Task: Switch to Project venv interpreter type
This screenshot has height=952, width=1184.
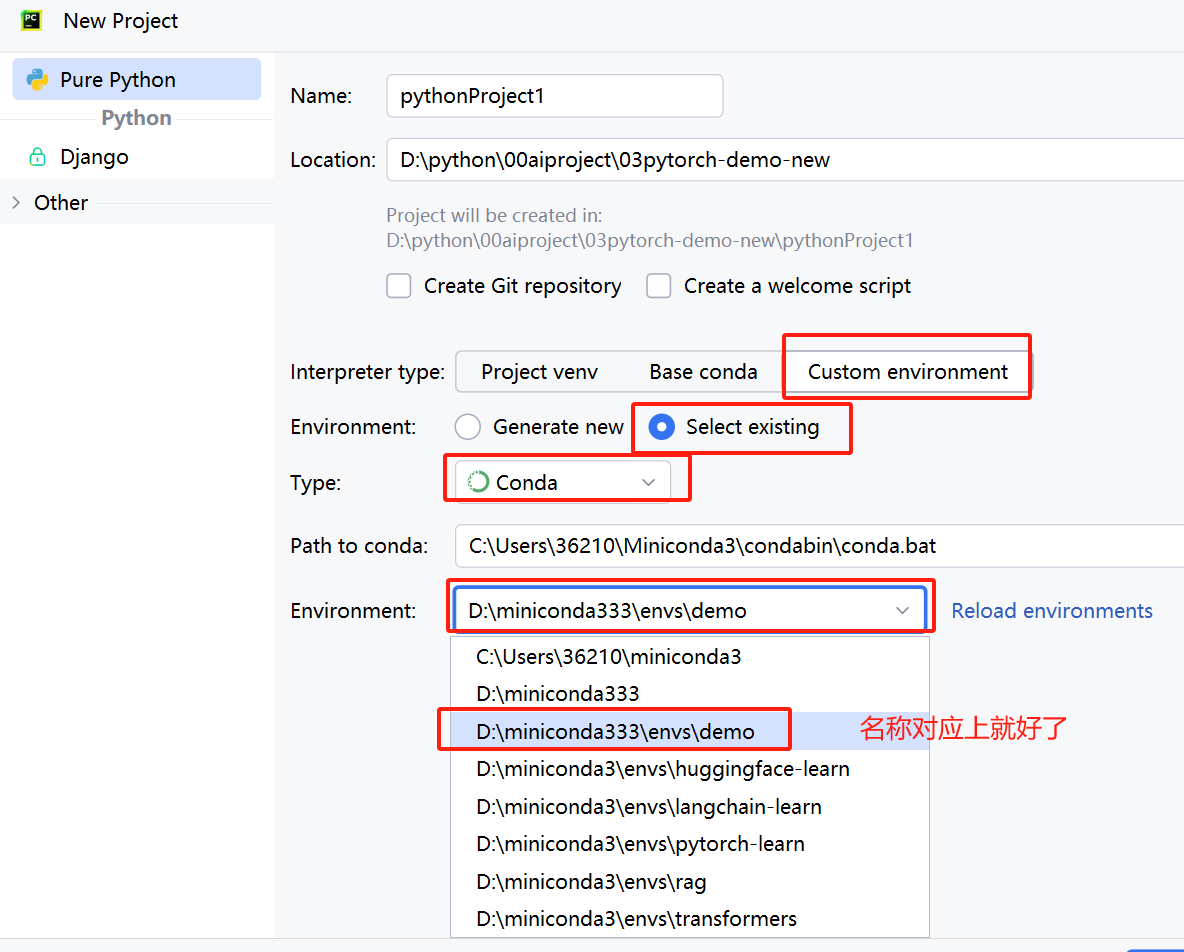Action: [539, 372]
